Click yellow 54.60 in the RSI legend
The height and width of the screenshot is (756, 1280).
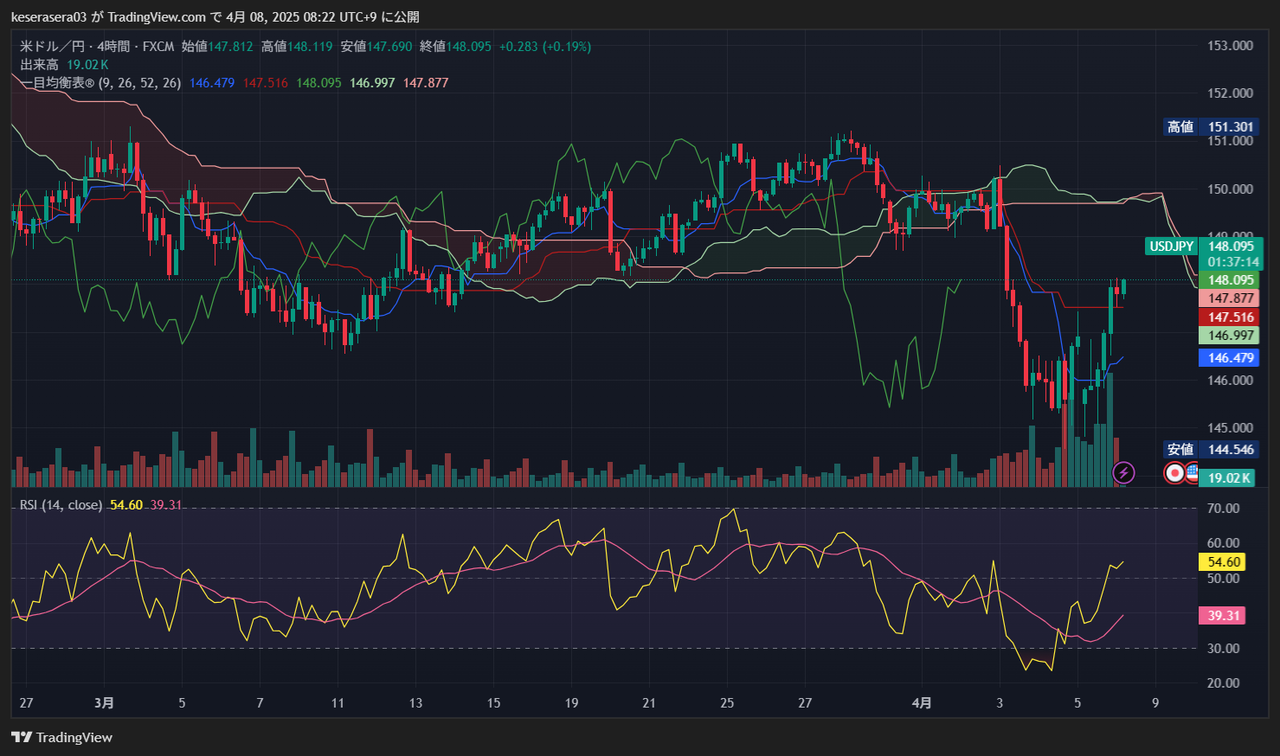tap(126, 505)
